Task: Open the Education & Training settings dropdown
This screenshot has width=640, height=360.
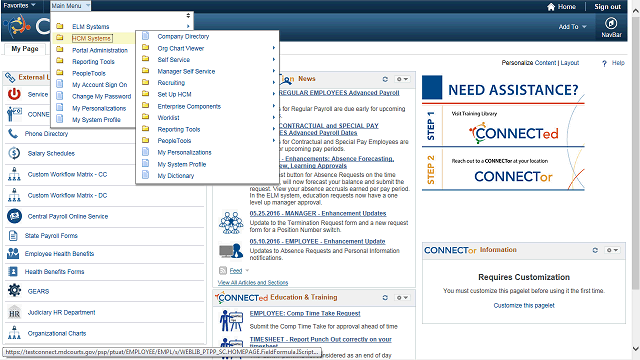Action: coord(402,298)
